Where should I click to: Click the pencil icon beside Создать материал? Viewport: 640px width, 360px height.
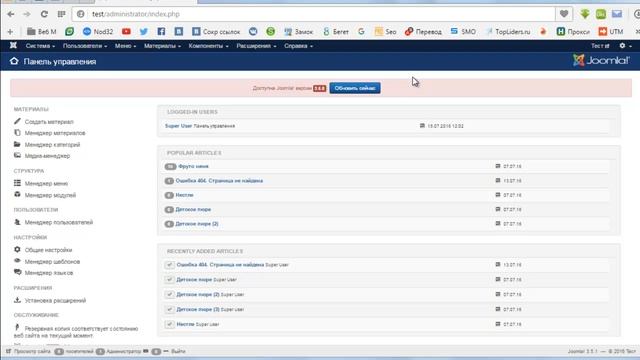[x=17, y=121]
